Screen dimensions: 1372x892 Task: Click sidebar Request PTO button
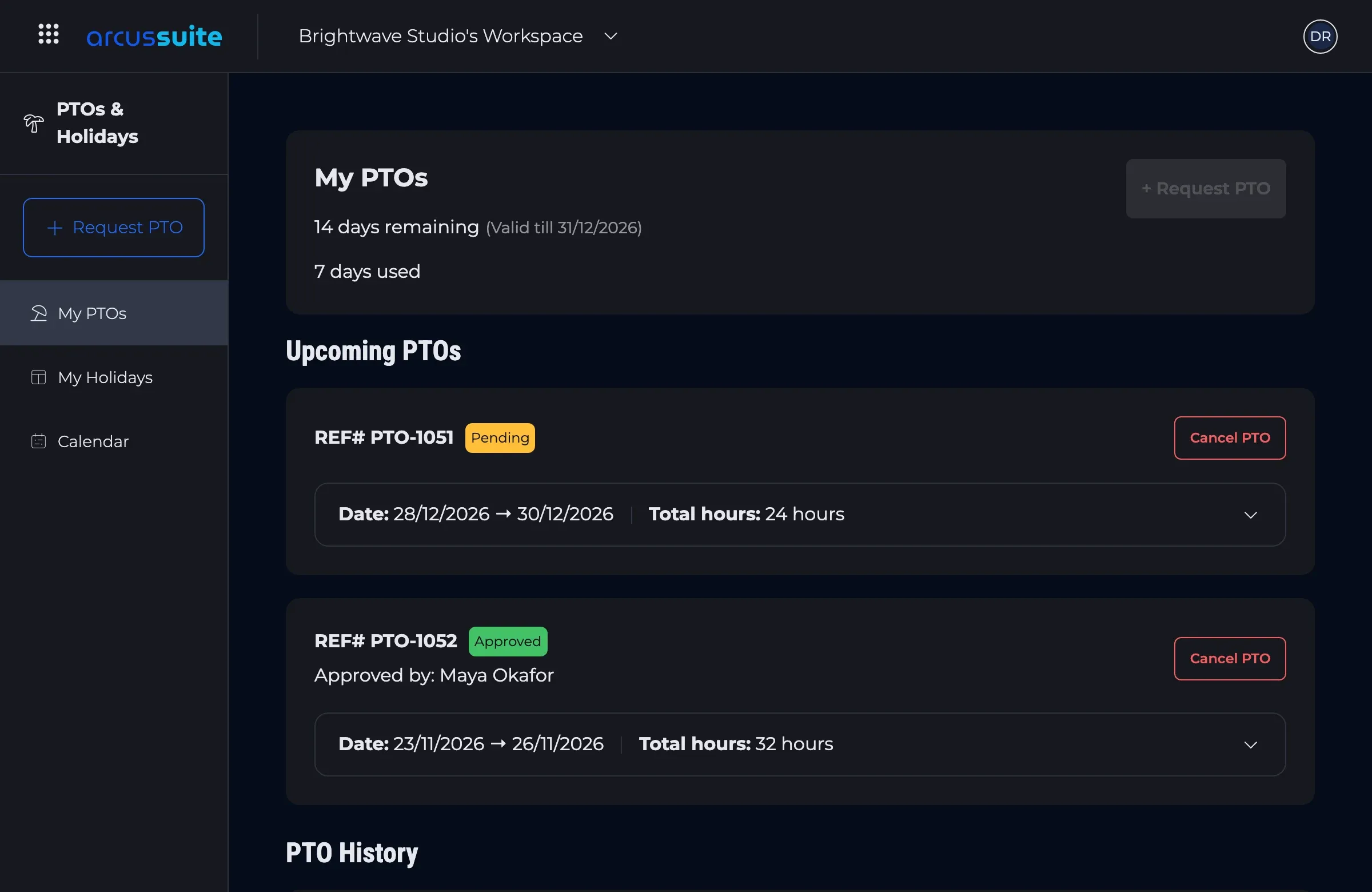coord(114,228)
